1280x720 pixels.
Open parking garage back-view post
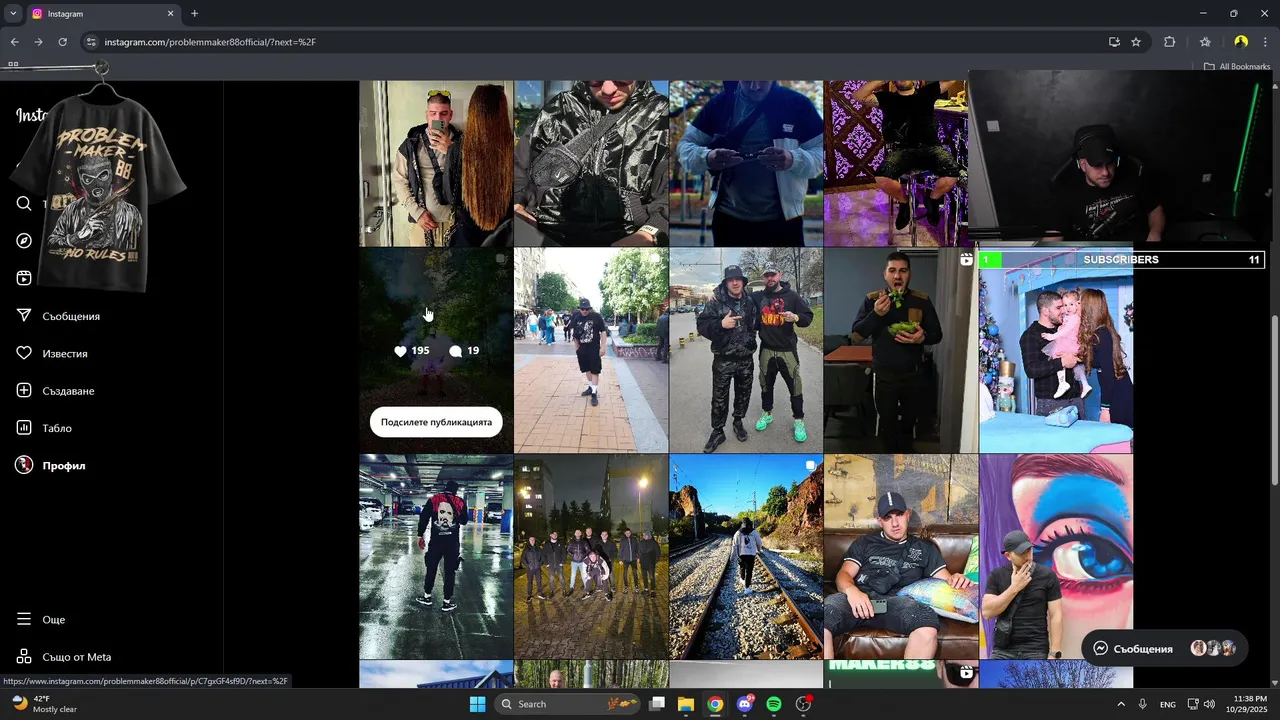(436, 557)
